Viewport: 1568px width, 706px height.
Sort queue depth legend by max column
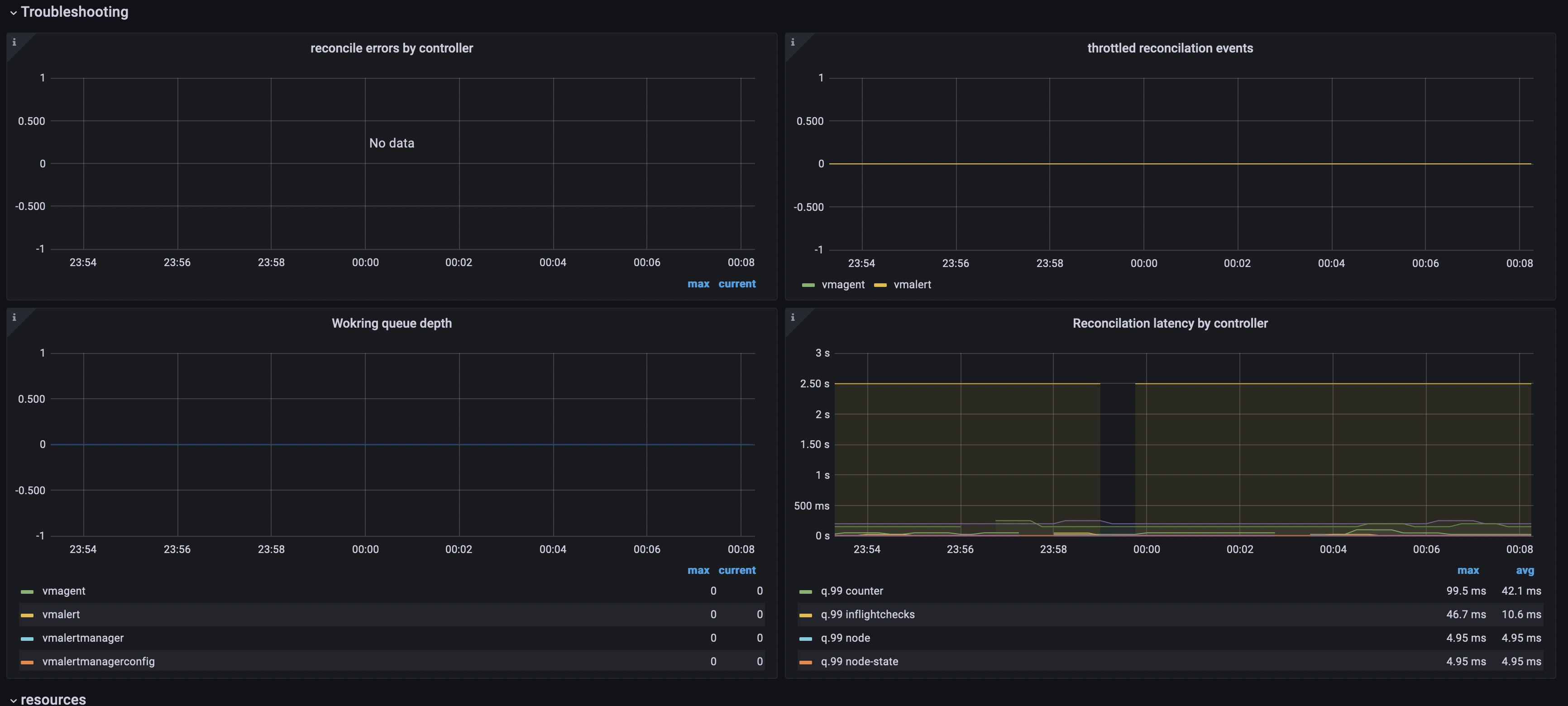tap(698, 570)
